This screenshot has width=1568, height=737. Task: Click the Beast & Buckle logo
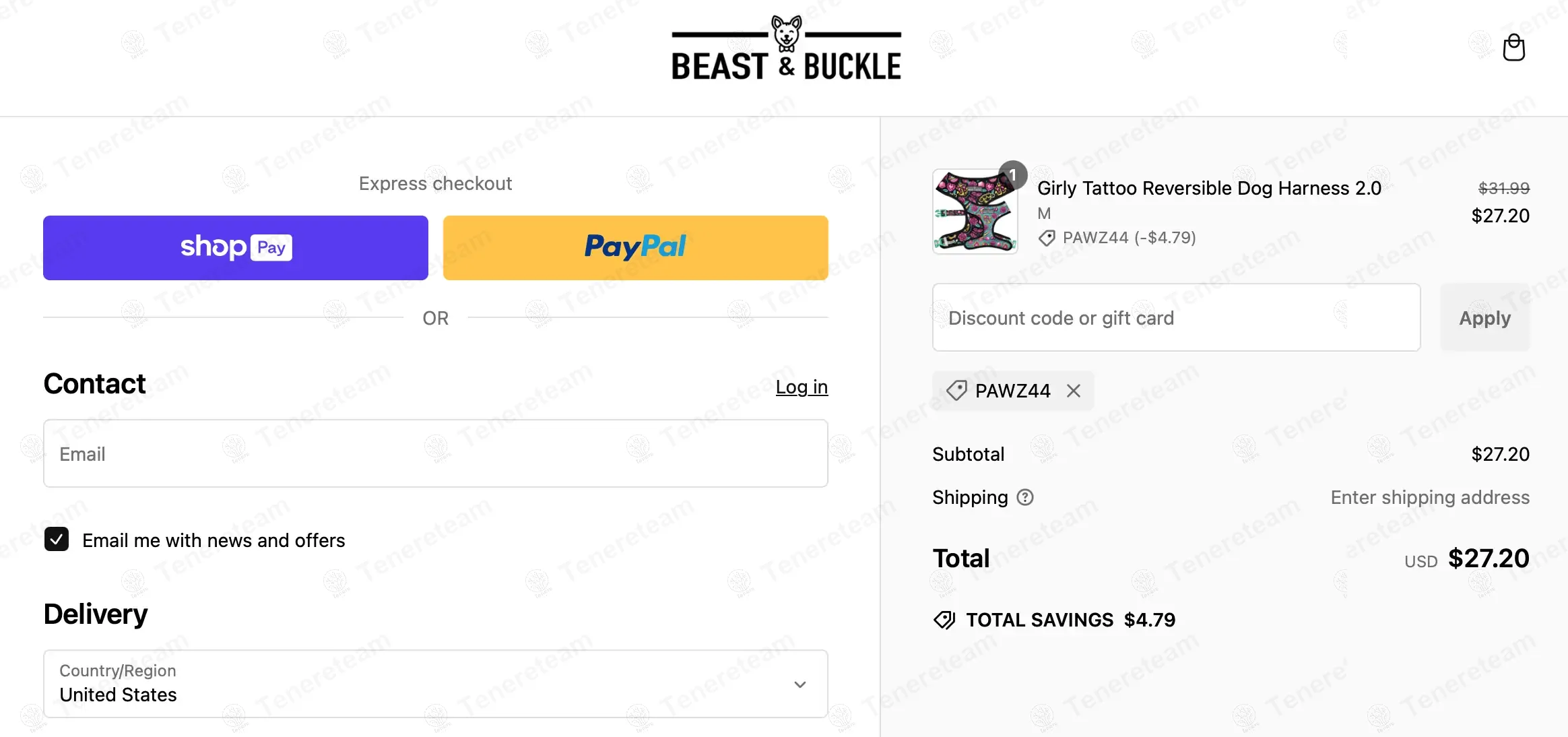pos(786,49)
